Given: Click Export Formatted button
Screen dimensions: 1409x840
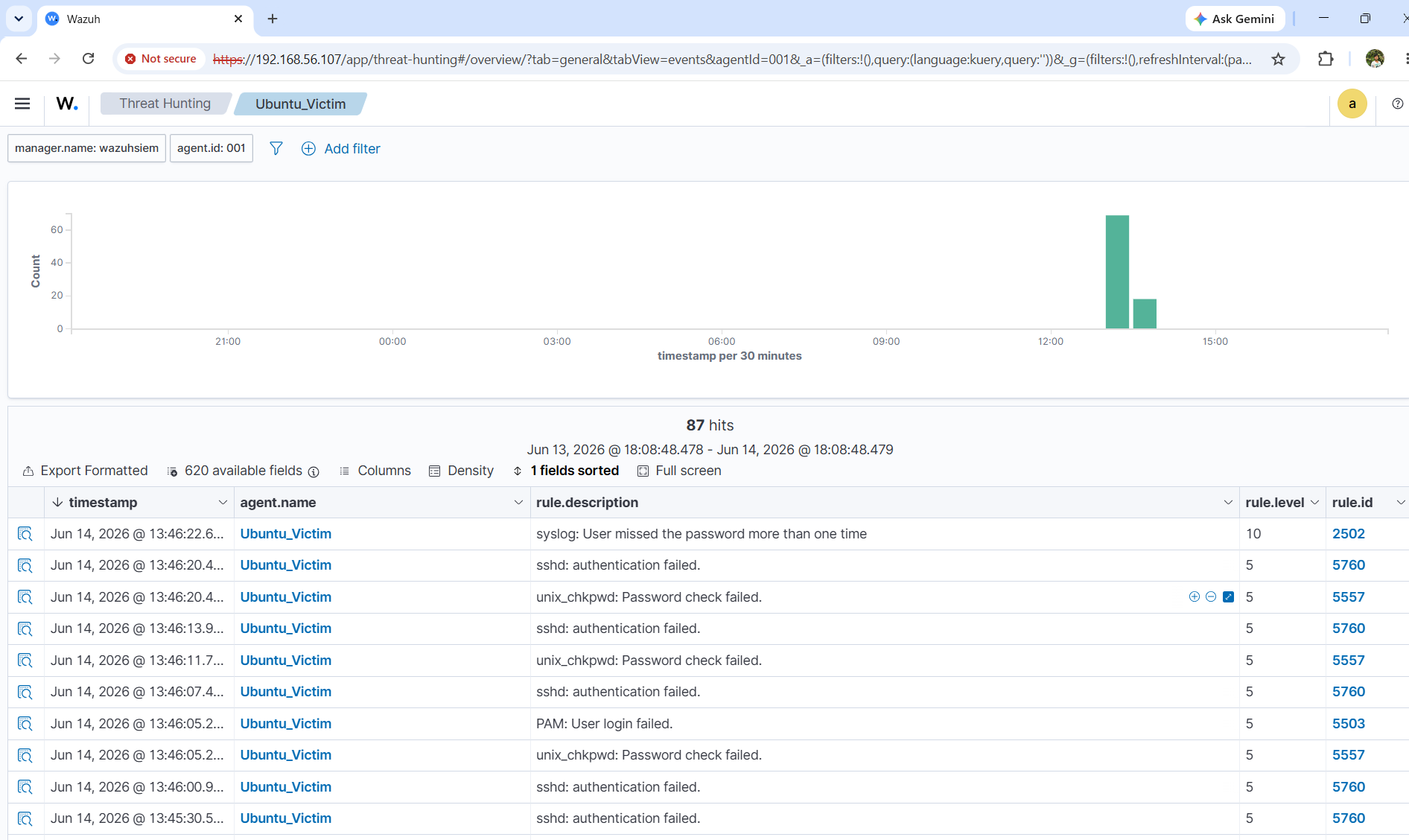Looking at the screenshot, I should [86, 471].
